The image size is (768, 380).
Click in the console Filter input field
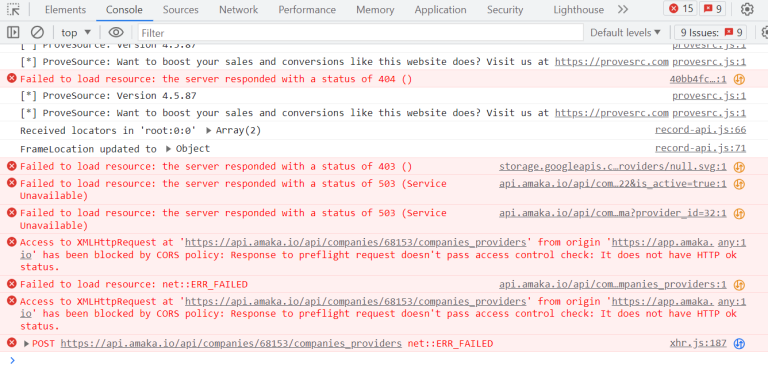coord(360,33)
